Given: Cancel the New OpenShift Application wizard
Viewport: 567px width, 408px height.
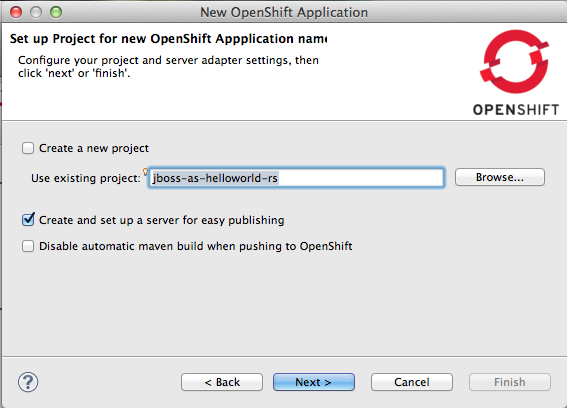Looking at the screenshot, I should (x=412, y=382).
